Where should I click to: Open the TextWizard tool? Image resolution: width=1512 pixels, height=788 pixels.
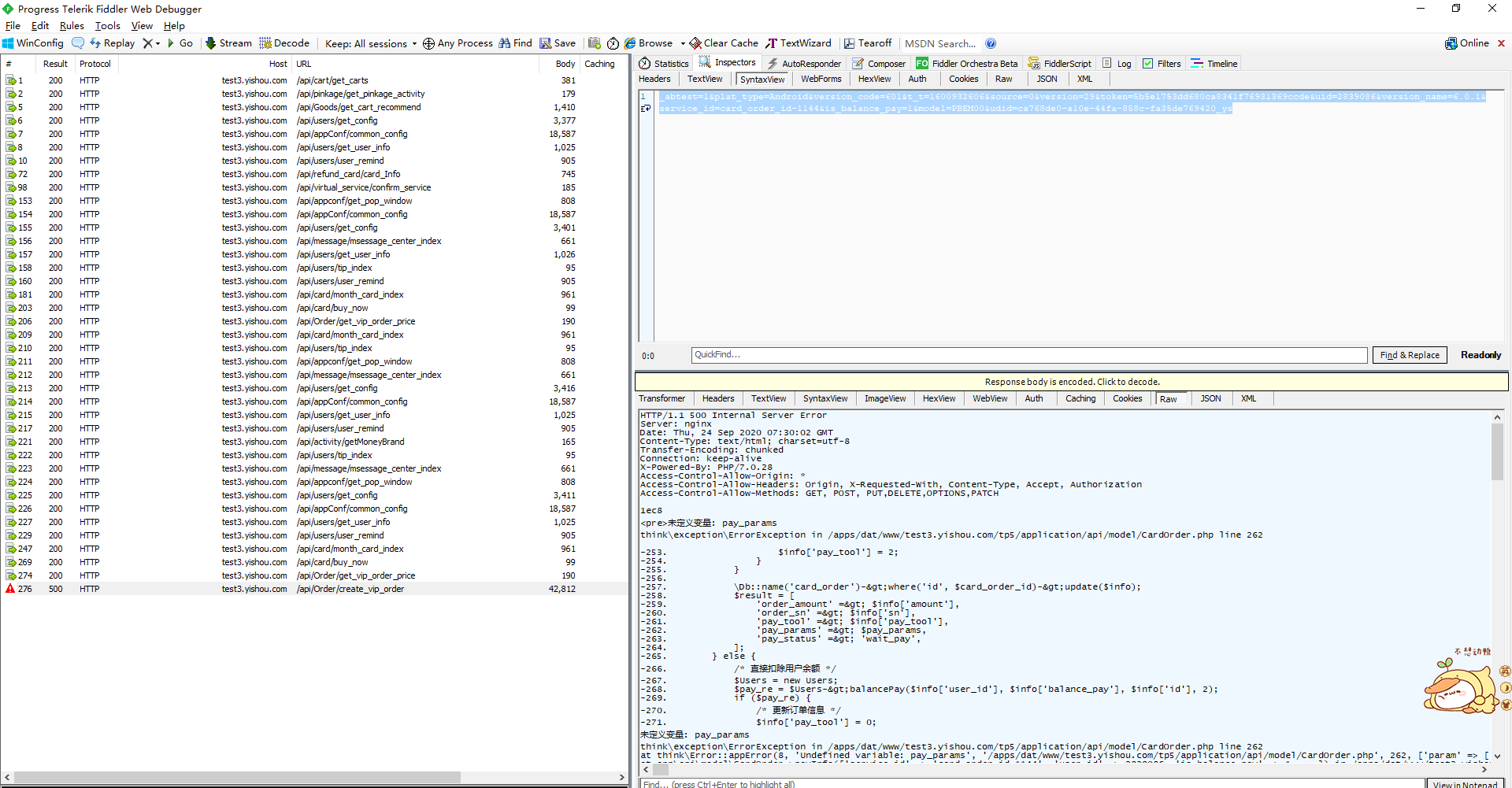[799, 43]
